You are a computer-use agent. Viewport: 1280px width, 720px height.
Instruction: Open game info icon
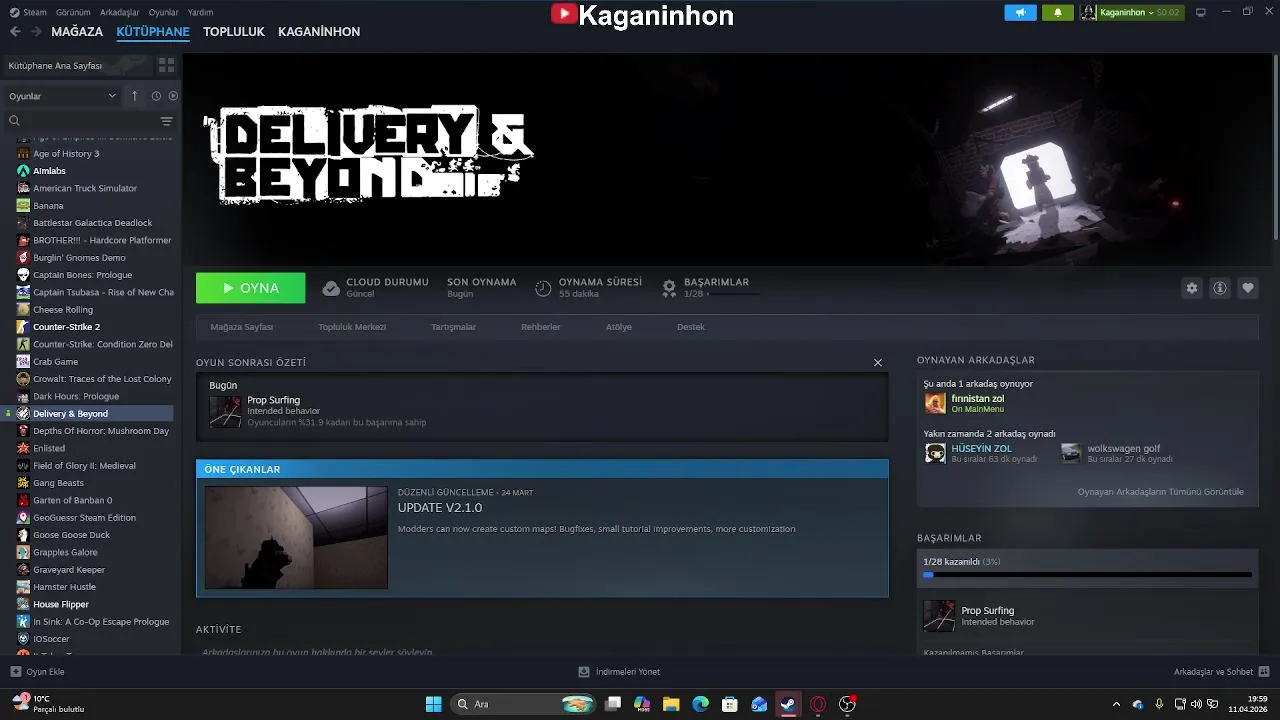tap(1220, 288)
